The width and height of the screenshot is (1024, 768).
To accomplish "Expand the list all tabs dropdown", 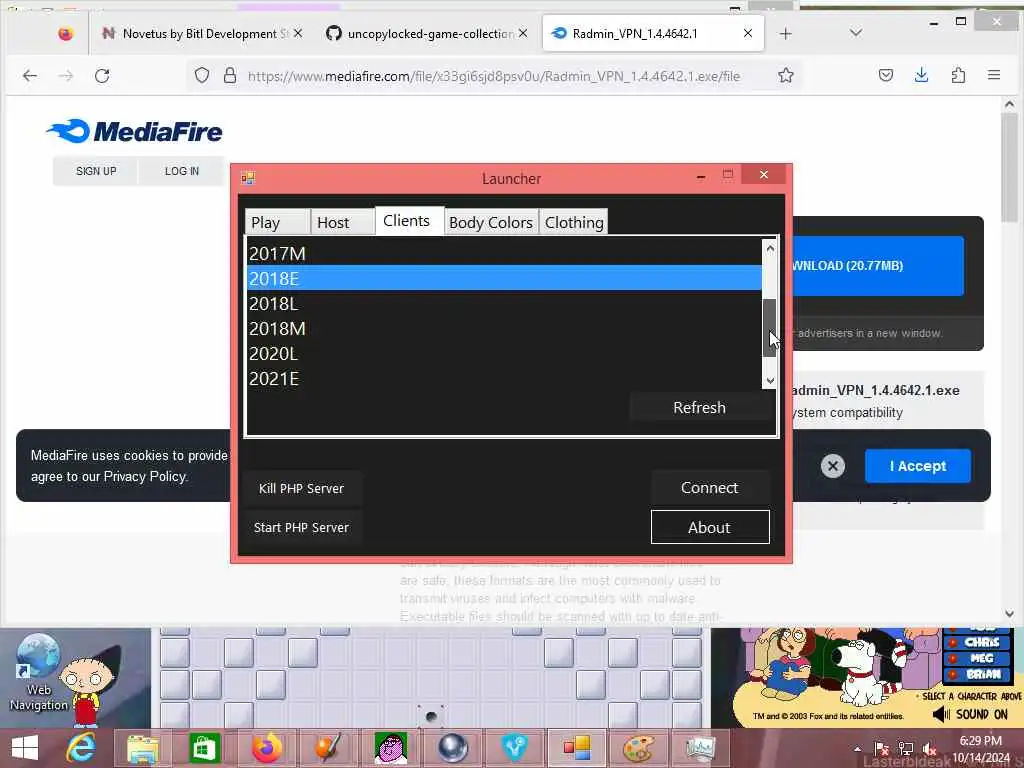I will click(x=856, y=33).
